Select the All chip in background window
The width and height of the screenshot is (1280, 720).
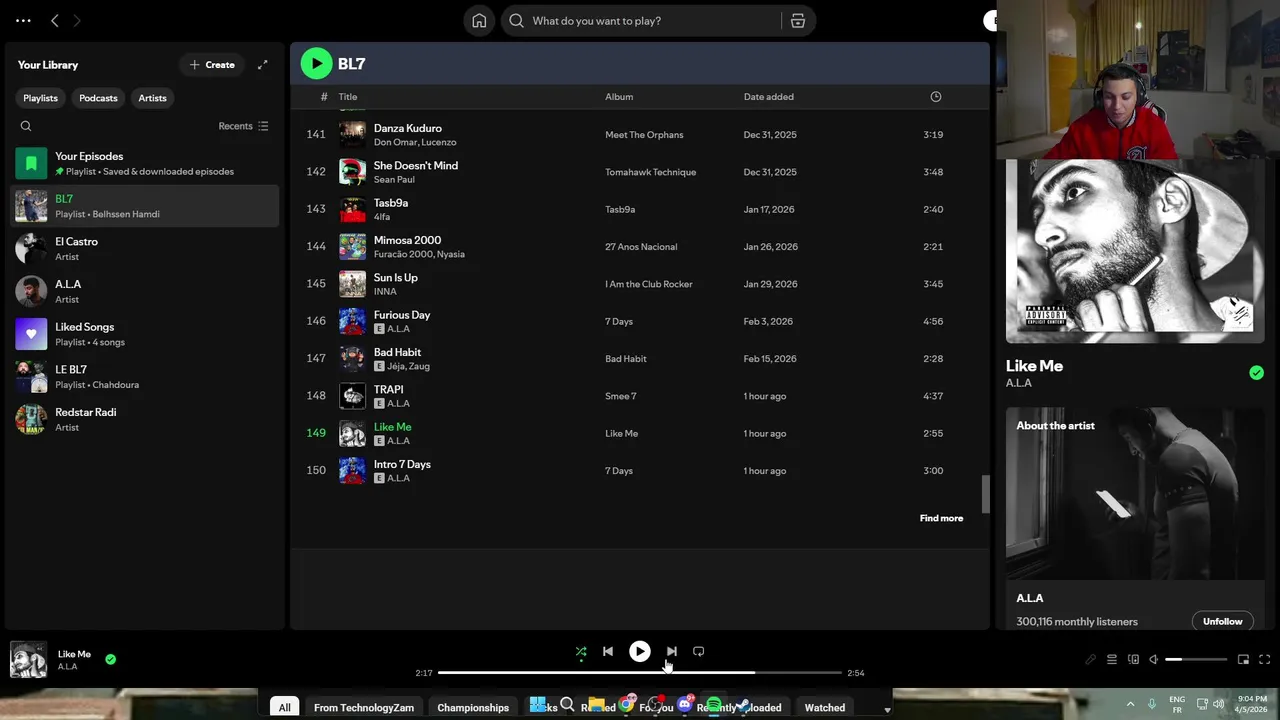284,707
